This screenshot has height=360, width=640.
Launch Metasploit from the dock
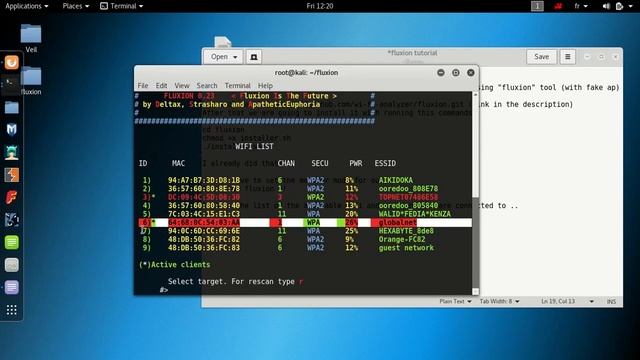tap(11, 130)
